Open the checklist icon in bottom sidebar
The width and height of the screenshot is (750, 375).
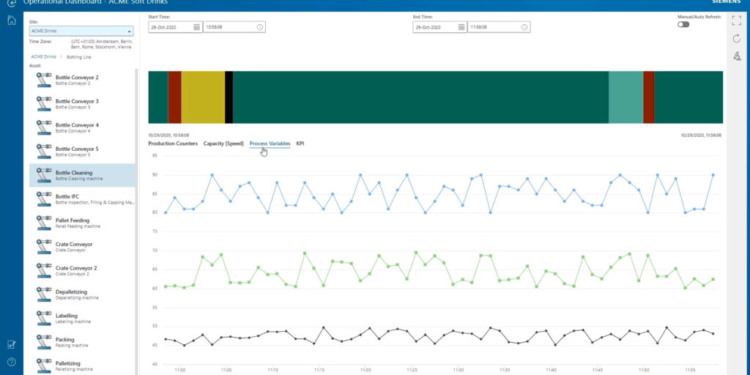tap(12, 344)
